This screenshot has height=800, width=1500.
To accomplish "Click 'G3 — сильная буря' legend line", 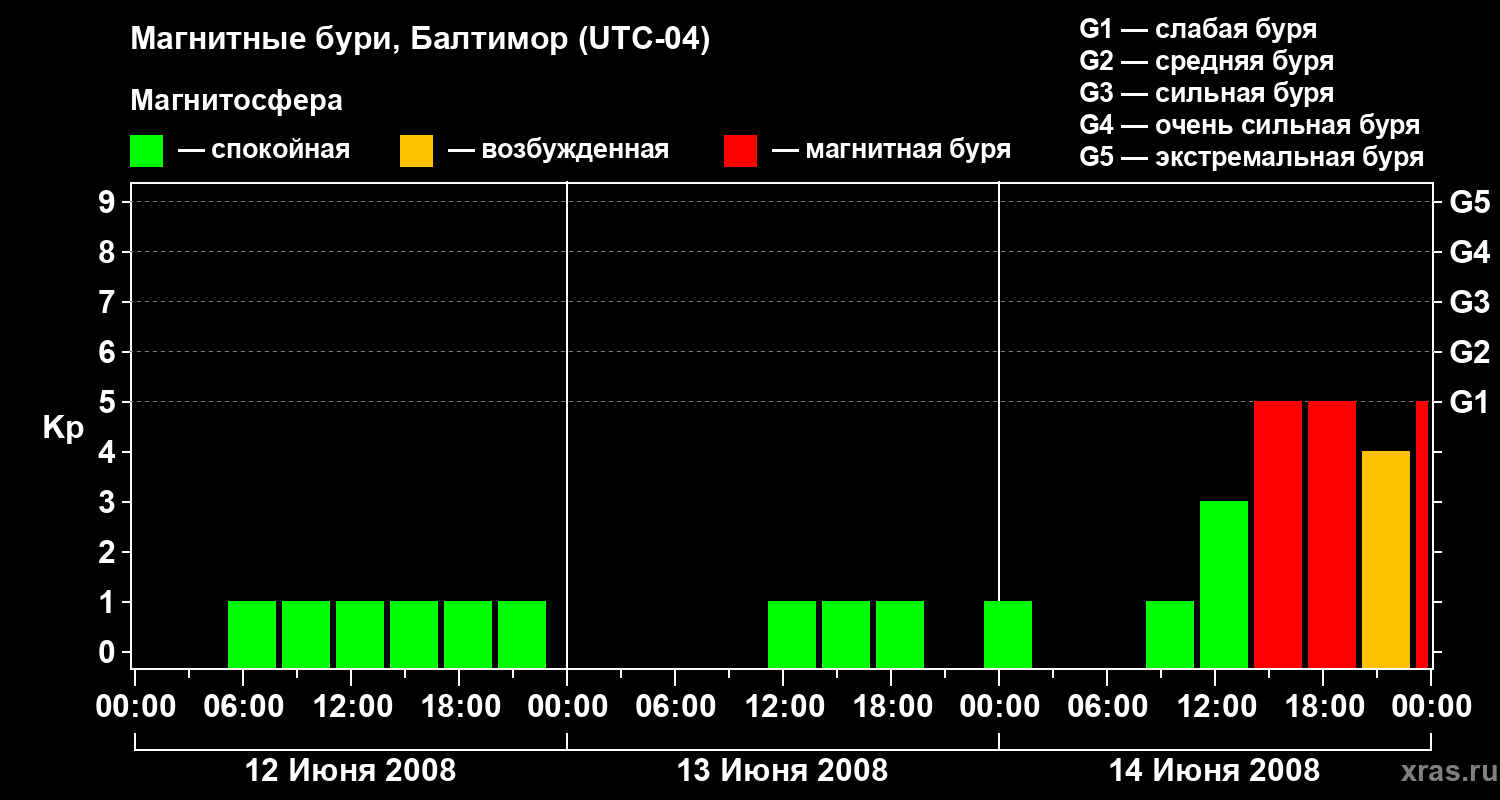I will pyautogui.click(x=1206, y=93).
